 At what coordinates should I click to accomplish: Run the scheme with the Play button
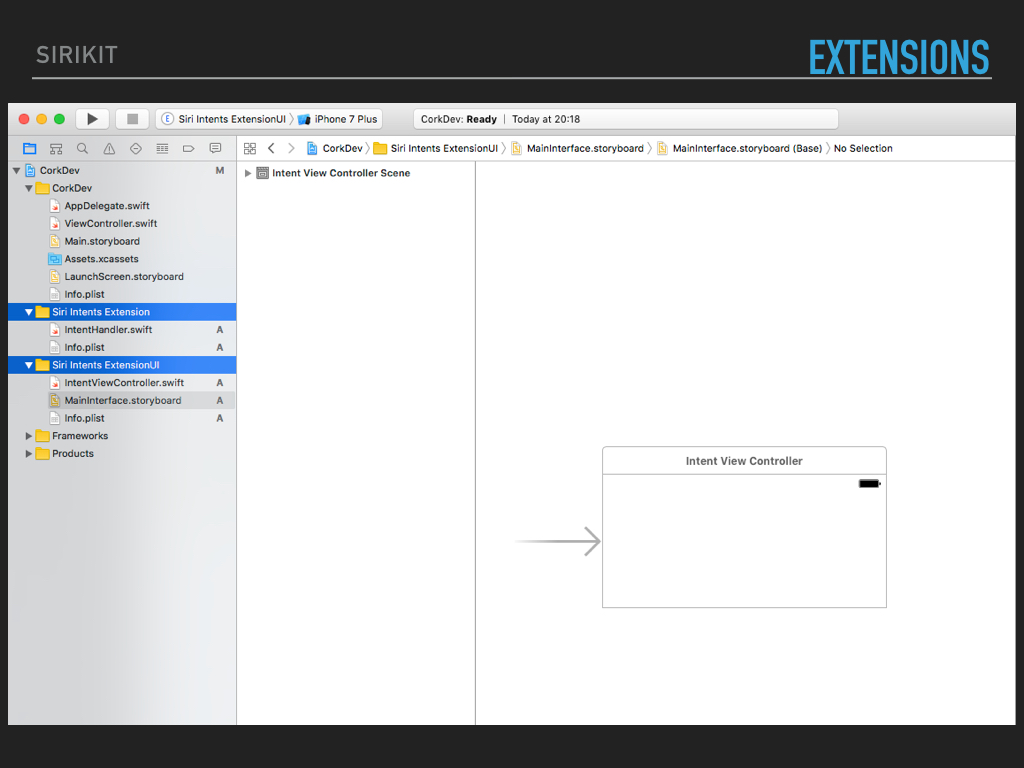pyautogui.click(x=92, y=119)
